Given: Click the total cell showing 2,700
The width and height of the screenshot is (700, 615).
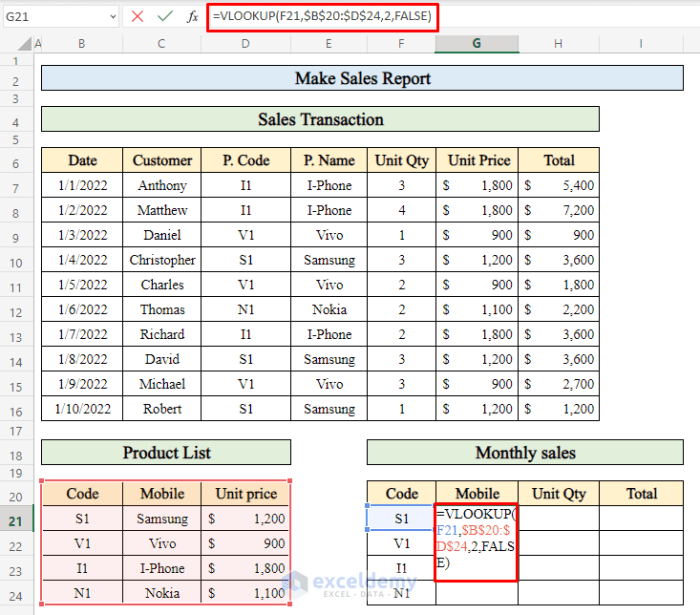Looking at the screenshot, I should point(559,384).
